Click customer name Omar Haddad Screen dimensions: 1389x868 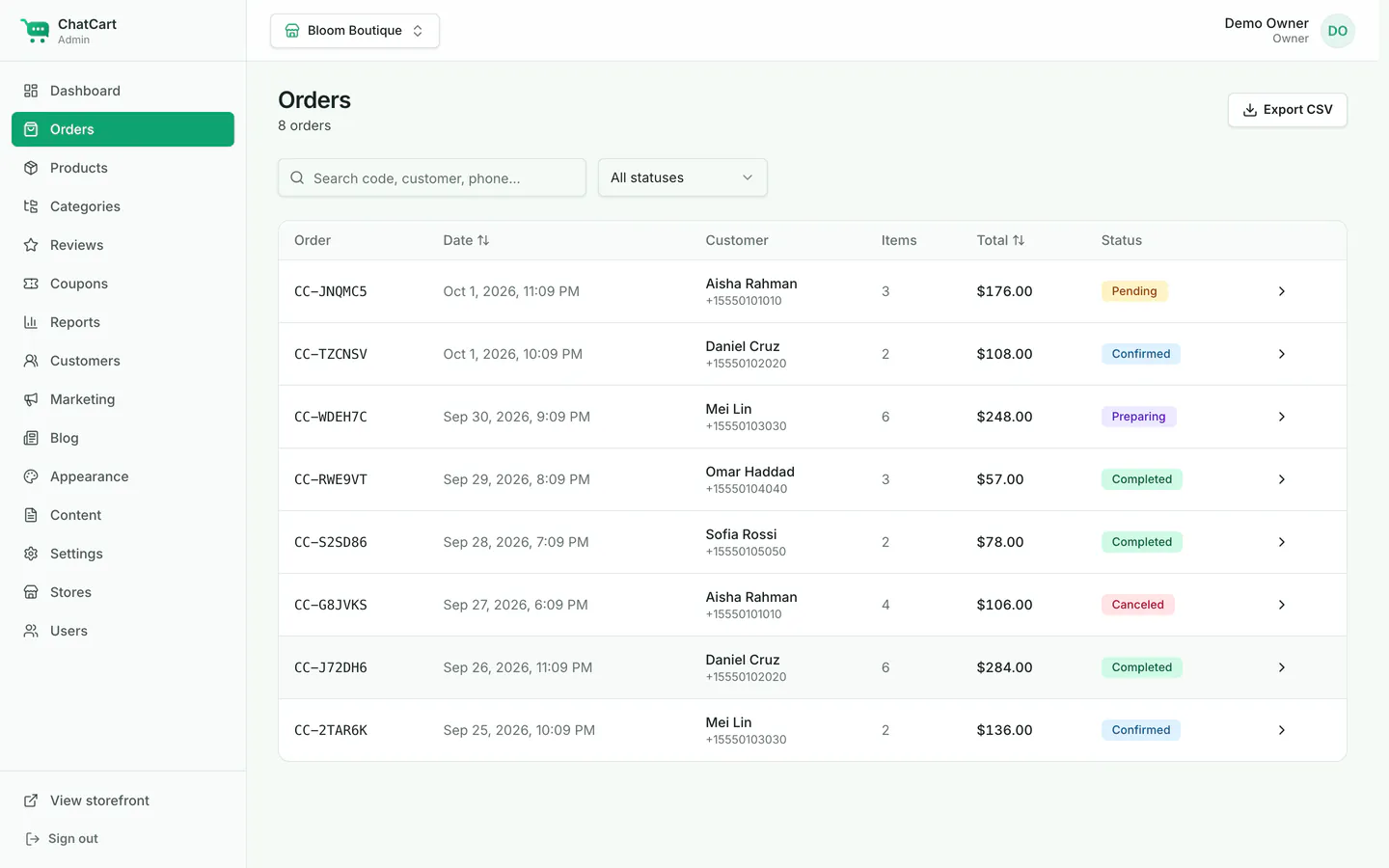(749, 472)
